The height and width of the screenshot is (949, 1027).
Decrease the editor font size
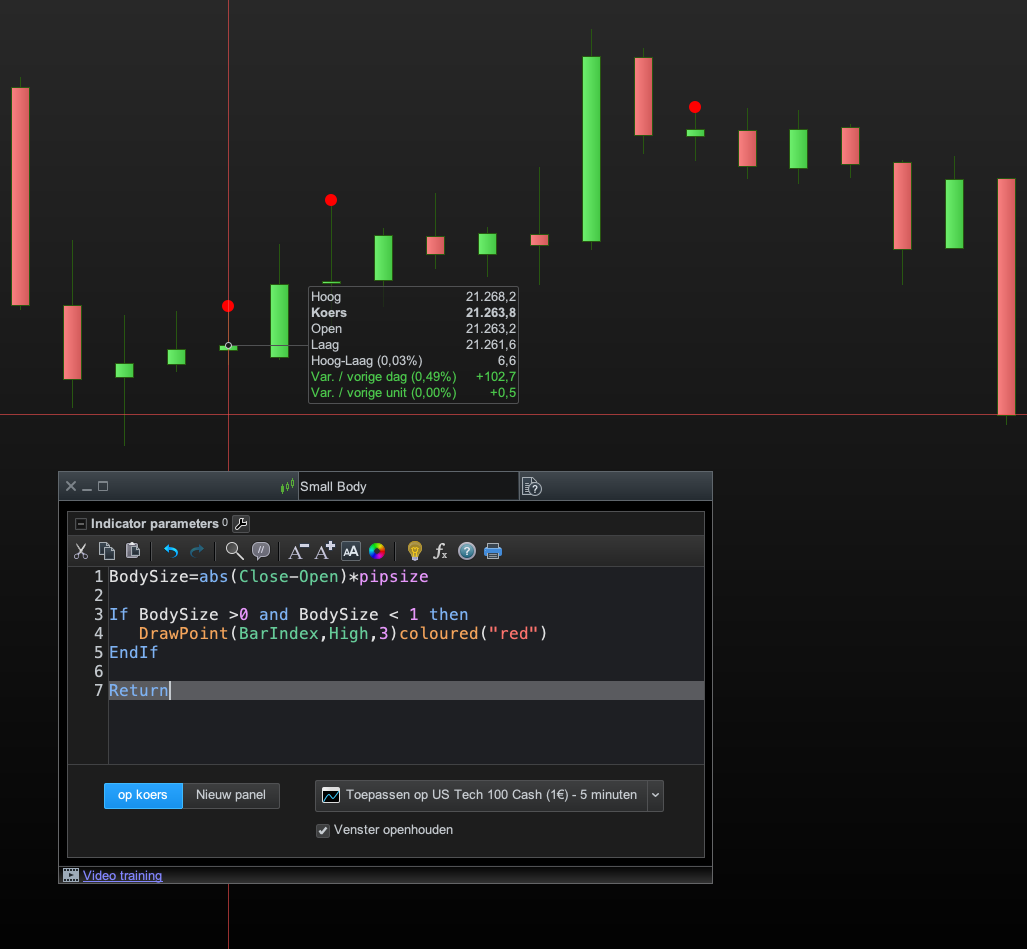298,551
